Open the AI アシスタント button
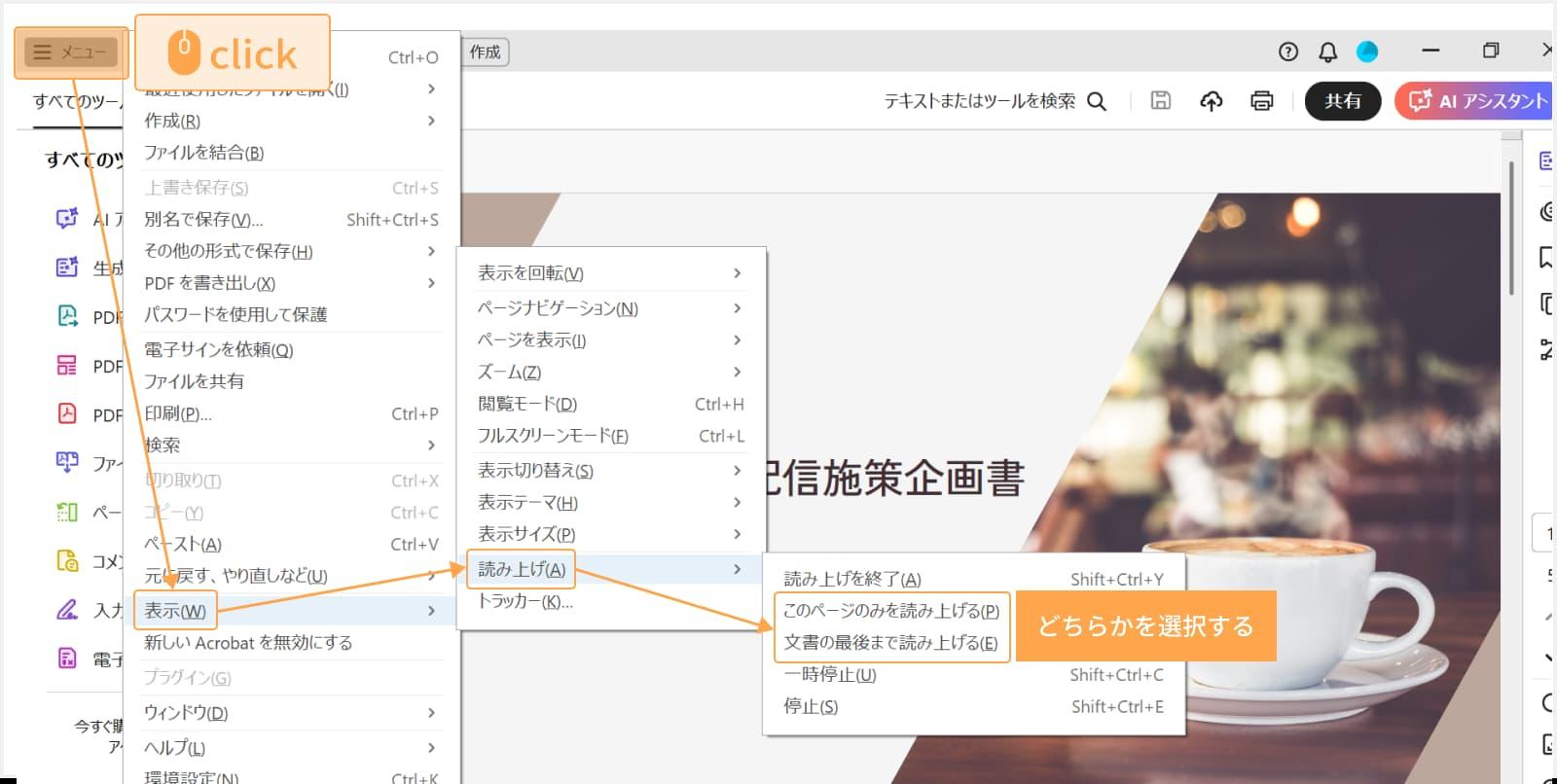The image size is (1557, 784). point(1475,101)
